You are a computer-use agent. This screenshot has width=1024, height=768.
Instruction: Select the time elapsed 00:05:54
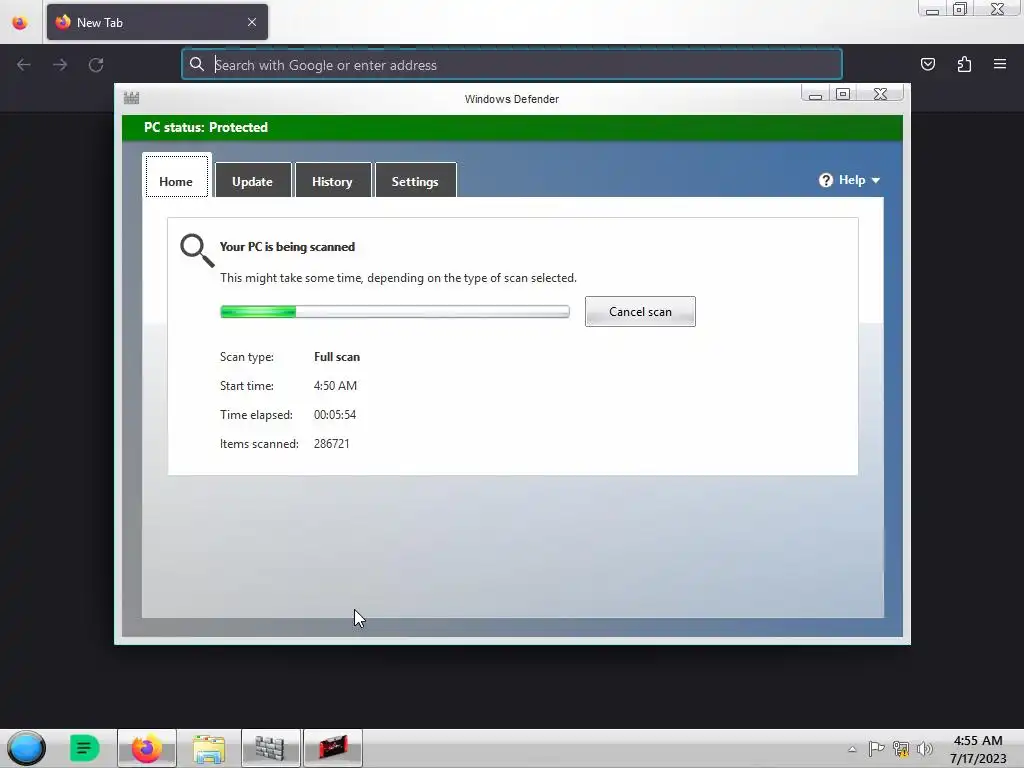335,415
